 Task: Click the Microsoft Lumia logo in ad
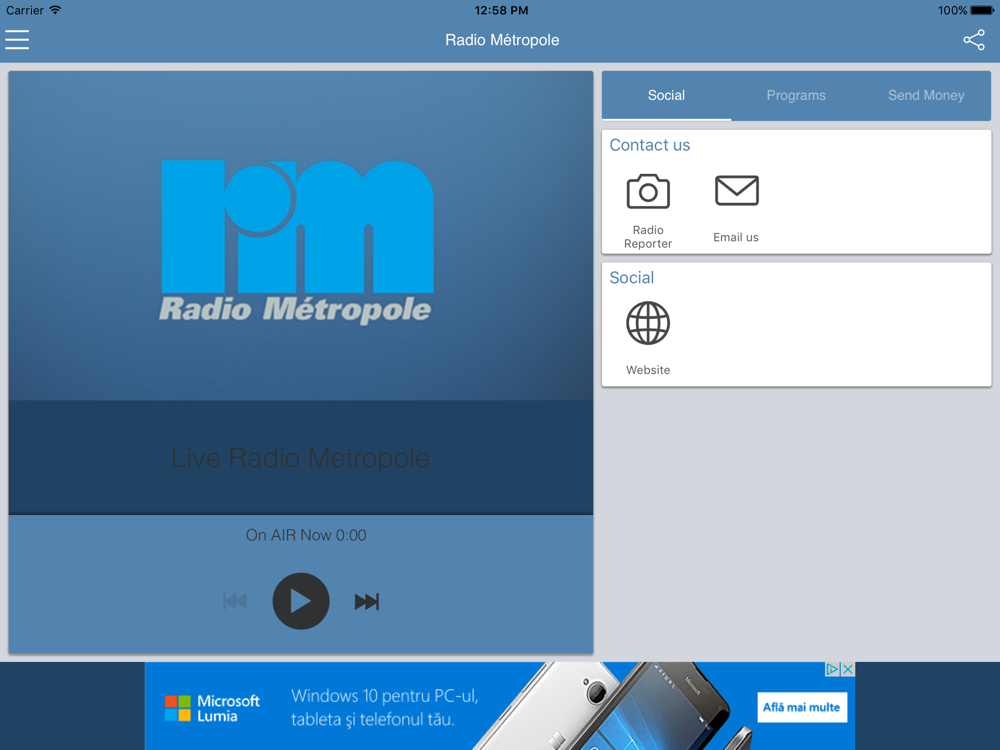coord(212,708)
